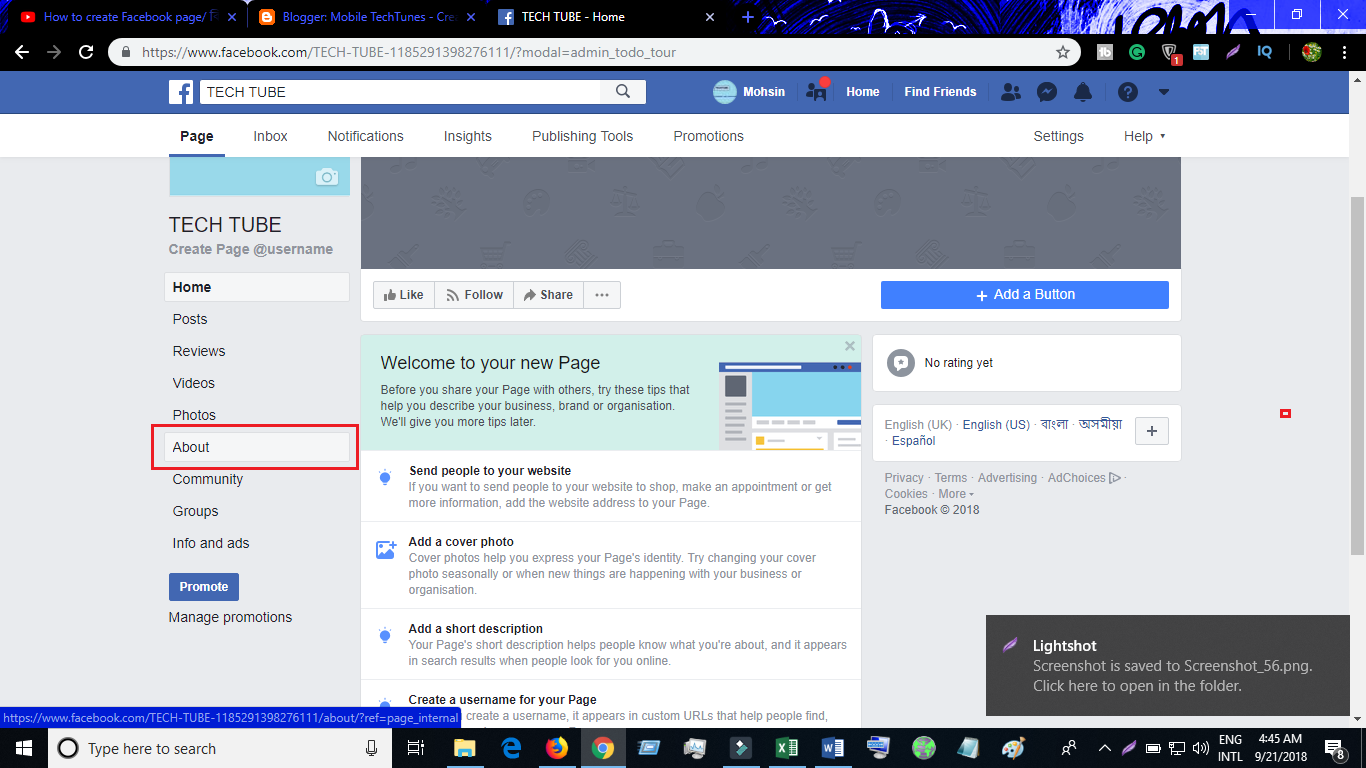Click the camera icon on the profile picture
This screenshot has height=768, width=1366.
pos(327,177)
